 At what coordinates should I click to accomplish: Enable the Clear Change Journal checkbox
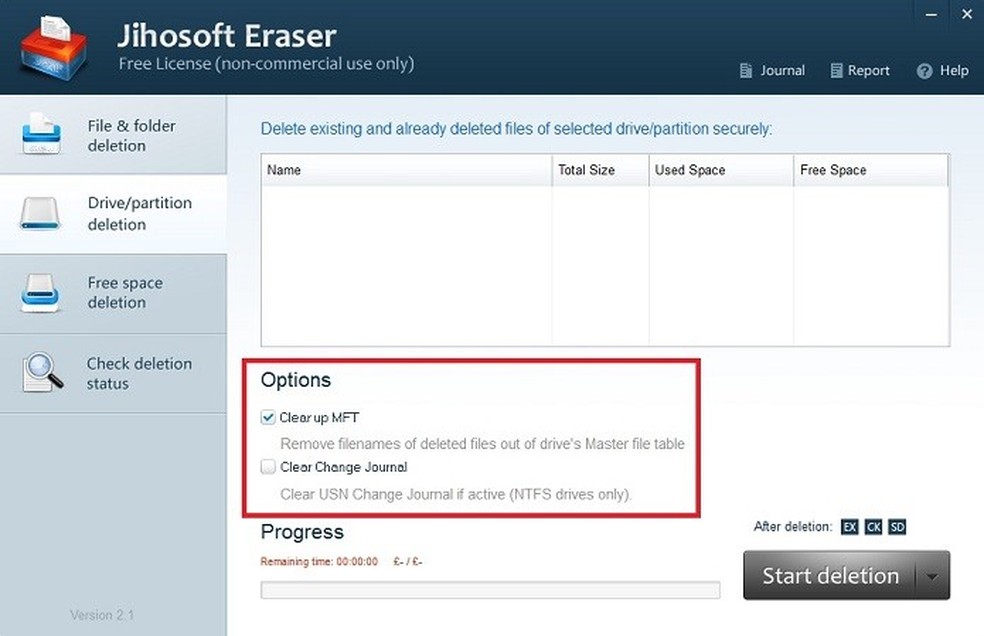(x=268, y=467)
